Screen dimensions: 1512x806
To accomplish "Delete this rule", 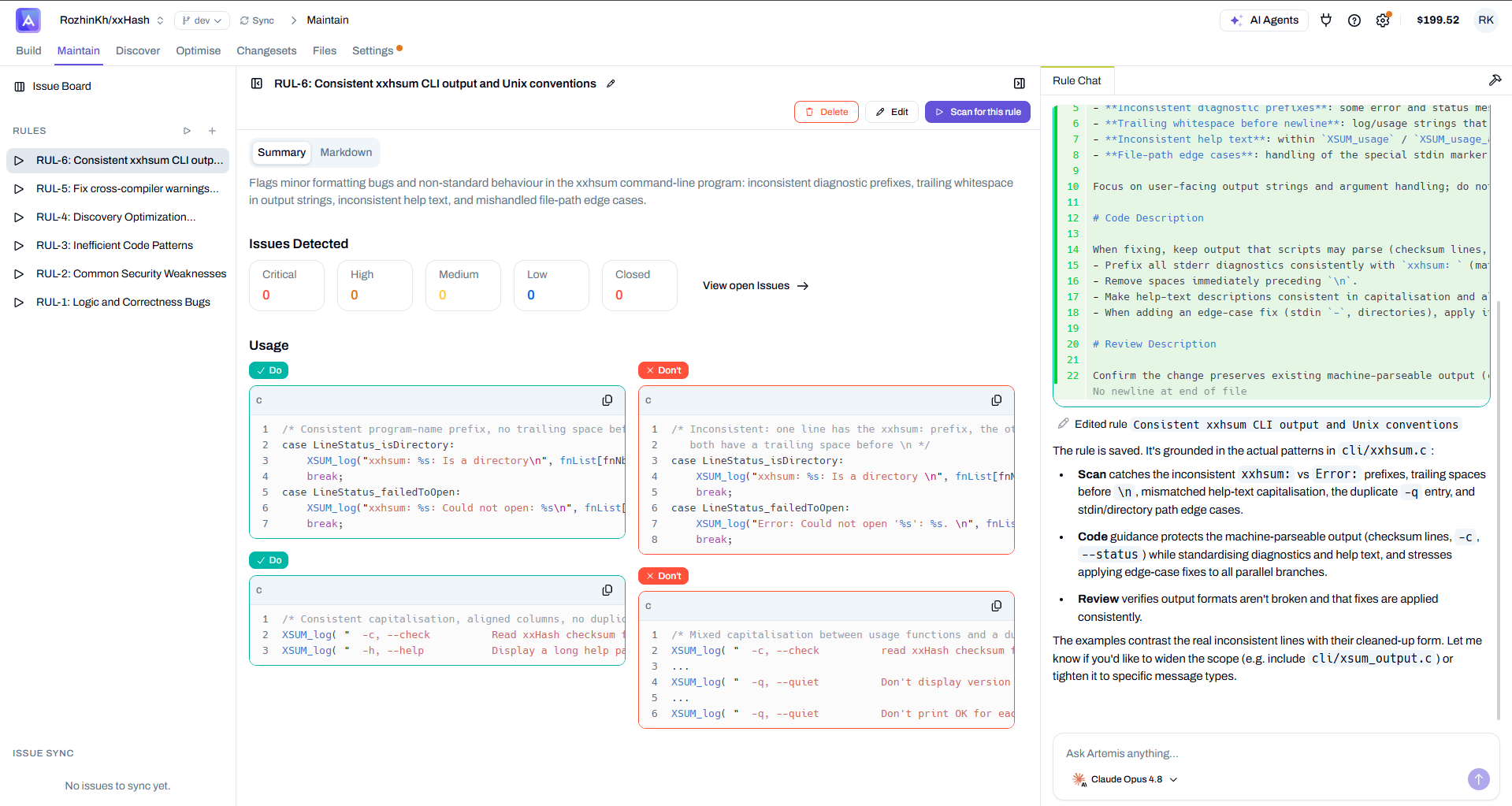I will [827, 112].
